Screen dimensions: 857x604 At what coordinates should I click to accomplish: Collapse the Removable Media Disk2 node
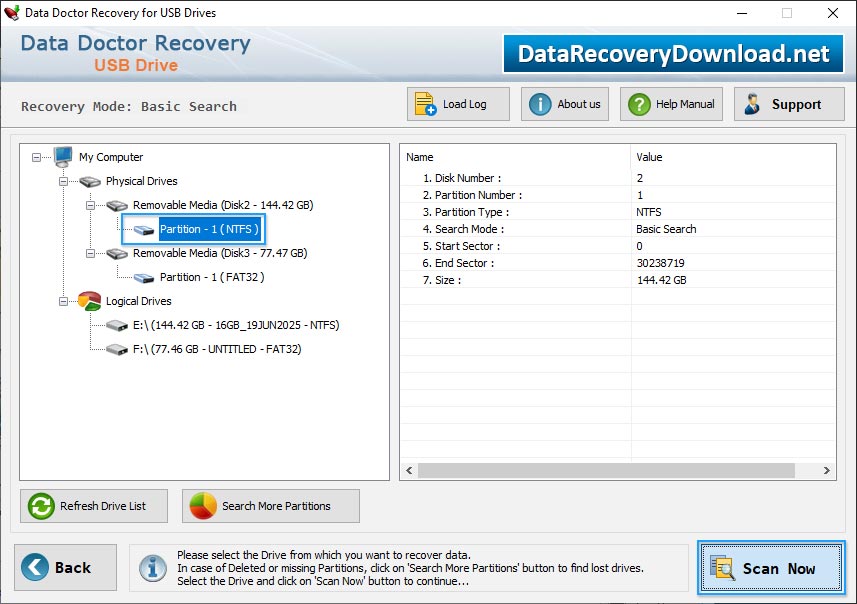pos(90,206)
